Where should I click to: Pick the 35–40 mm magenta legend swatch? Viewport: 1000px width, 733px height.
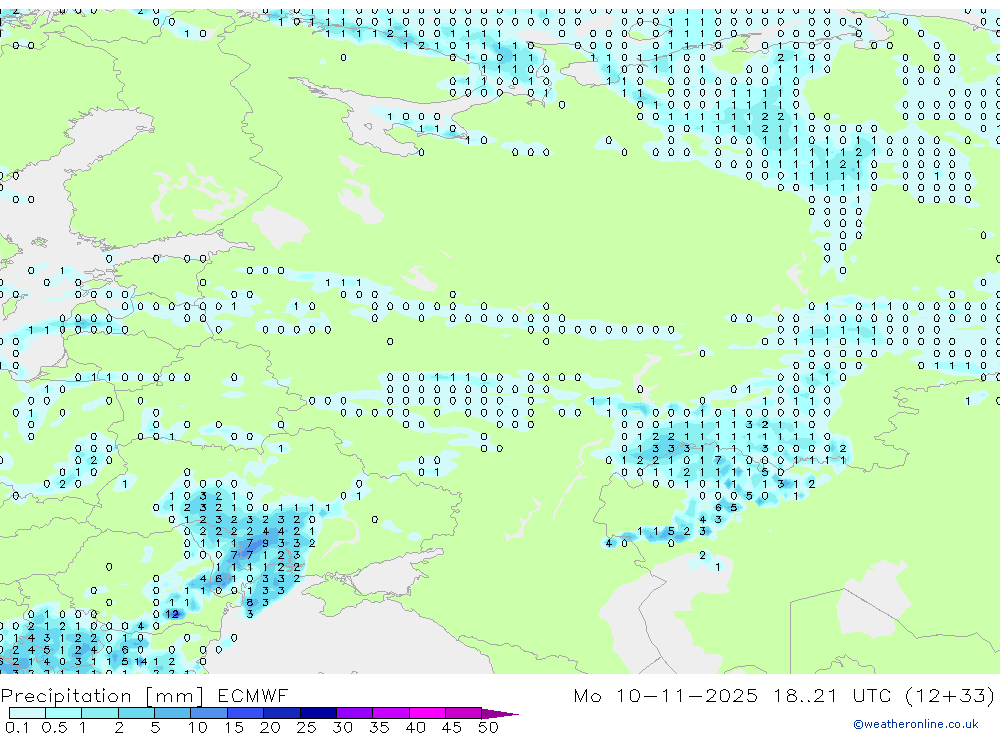(391, 713)
